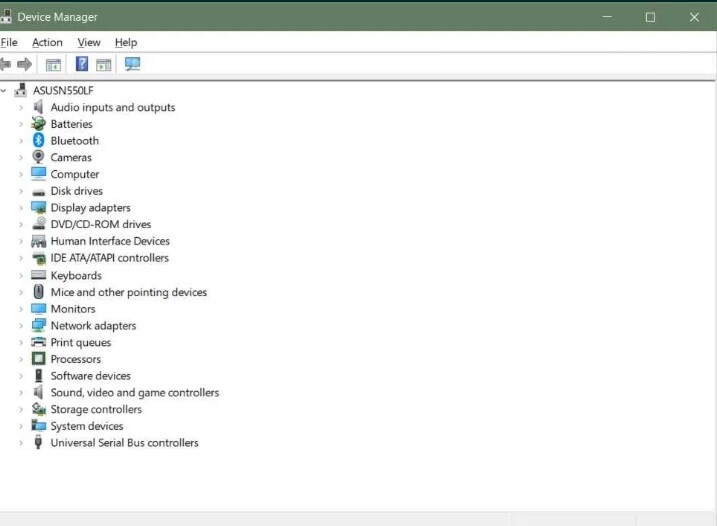Expand the Display adapters chevron
The width and height of the screenshot is (717, 526).
21,208
